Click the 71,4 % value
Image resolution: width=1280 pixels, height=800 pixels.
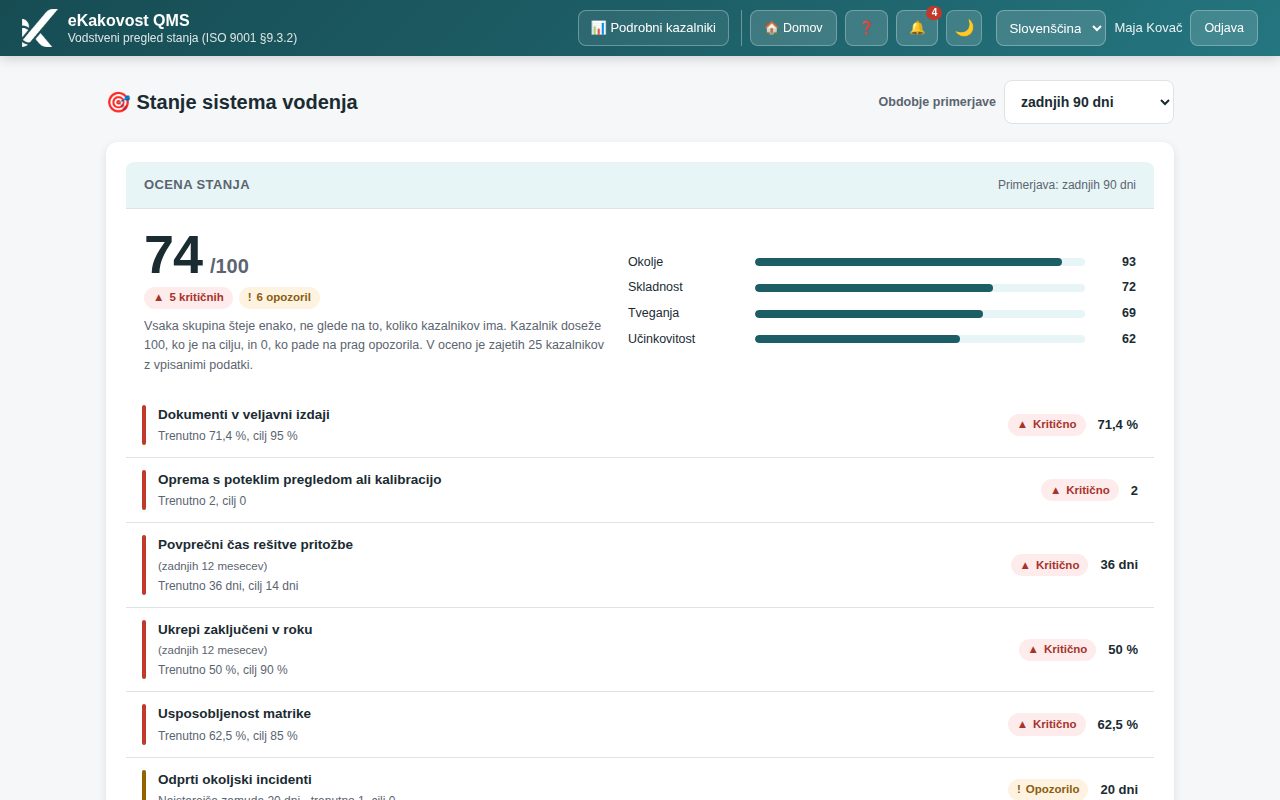pos(1118,425)
